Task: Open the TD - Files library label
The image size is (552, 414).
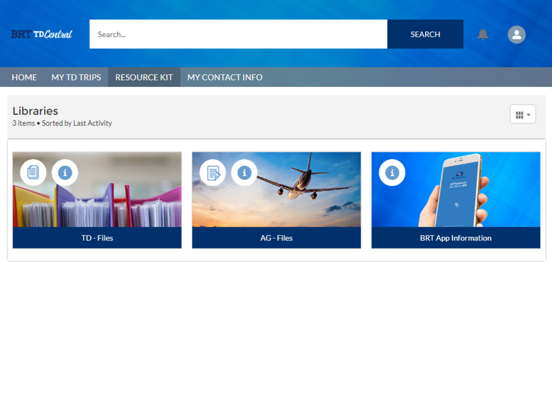Action: pos(97,238)
